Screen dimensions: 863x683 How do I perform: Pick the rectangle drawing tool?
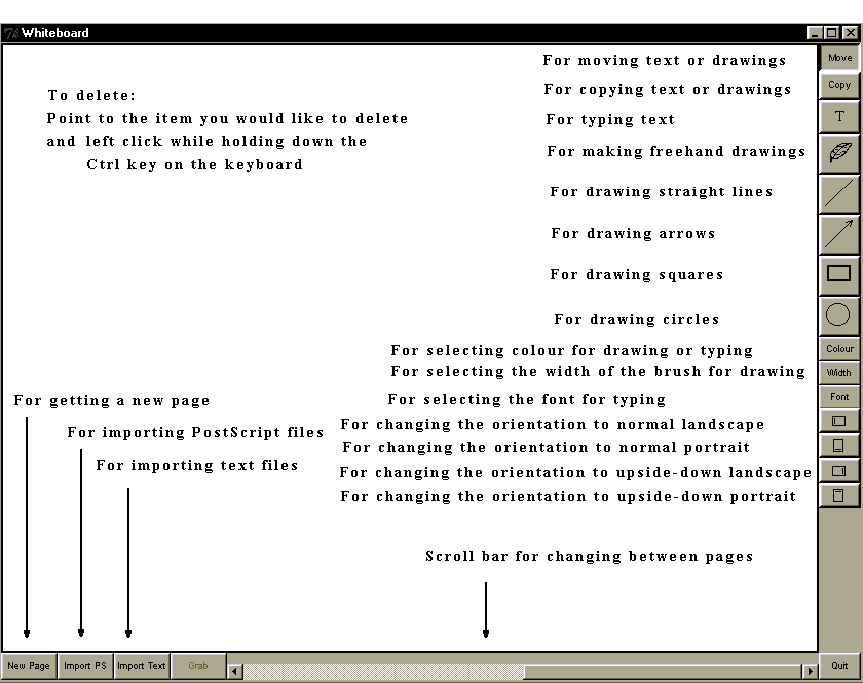click(x=839, y=274)
